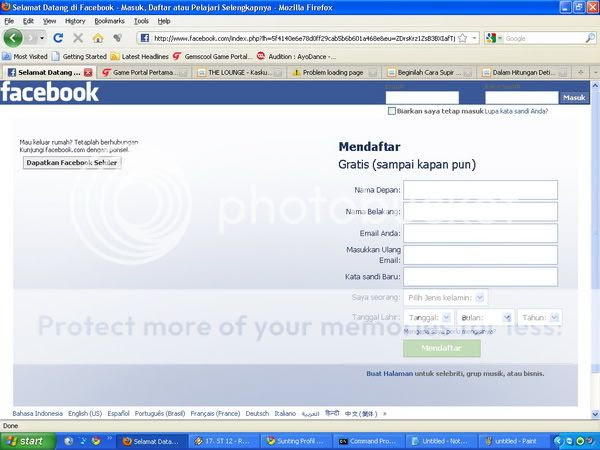The height and width of the screenshot is (450, 600).
Task: Click the green Mendaftar button
Action: (442, 348)
